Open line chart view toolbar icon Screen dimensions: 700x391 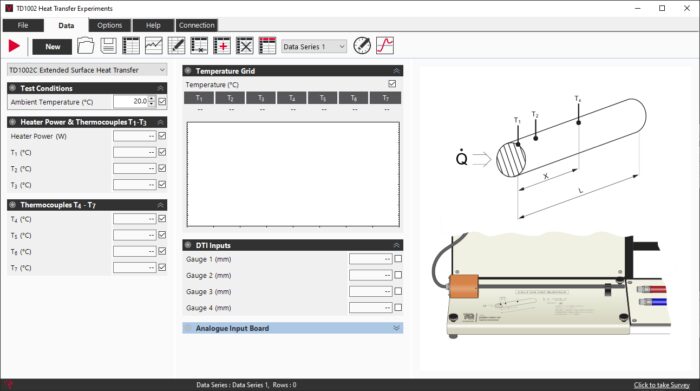[x=154, y=46]
